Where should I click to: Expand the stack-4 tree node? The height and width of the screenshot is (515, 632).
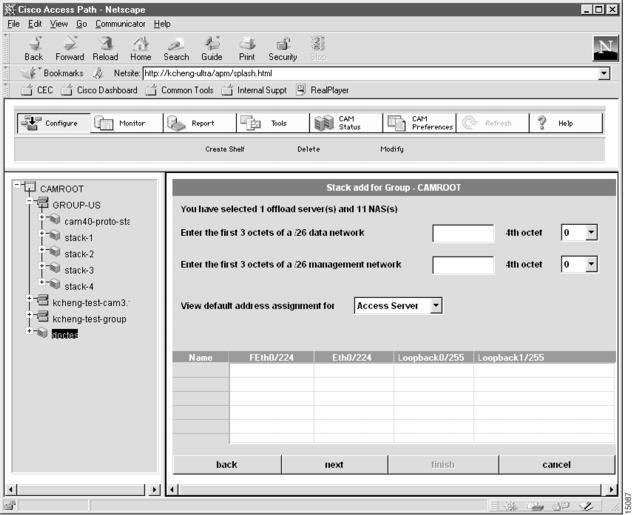click(42, 282)
